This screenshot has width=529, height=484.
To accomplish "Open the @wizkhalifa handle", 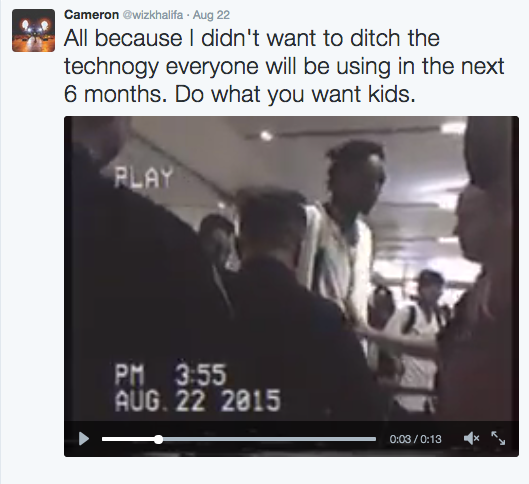I will pos(152,15).
